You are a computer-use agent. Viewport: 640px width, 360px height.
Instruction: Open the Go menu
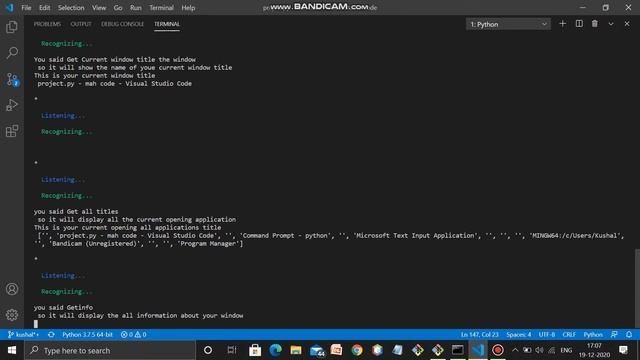tap(118, 8)
